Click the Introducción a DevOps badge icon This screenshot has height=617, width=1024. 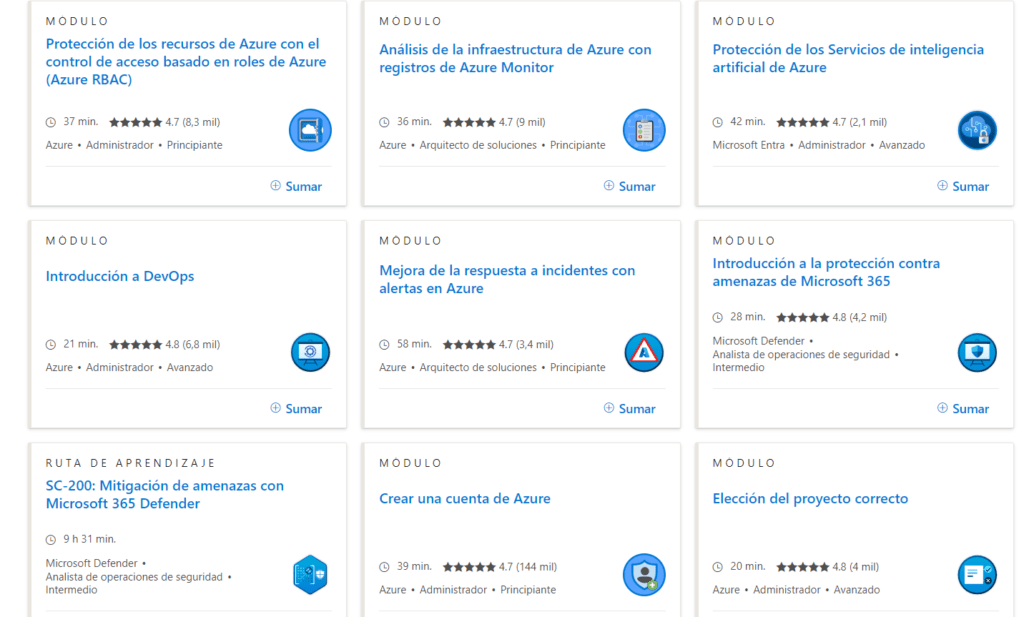(x=310, y=353)
